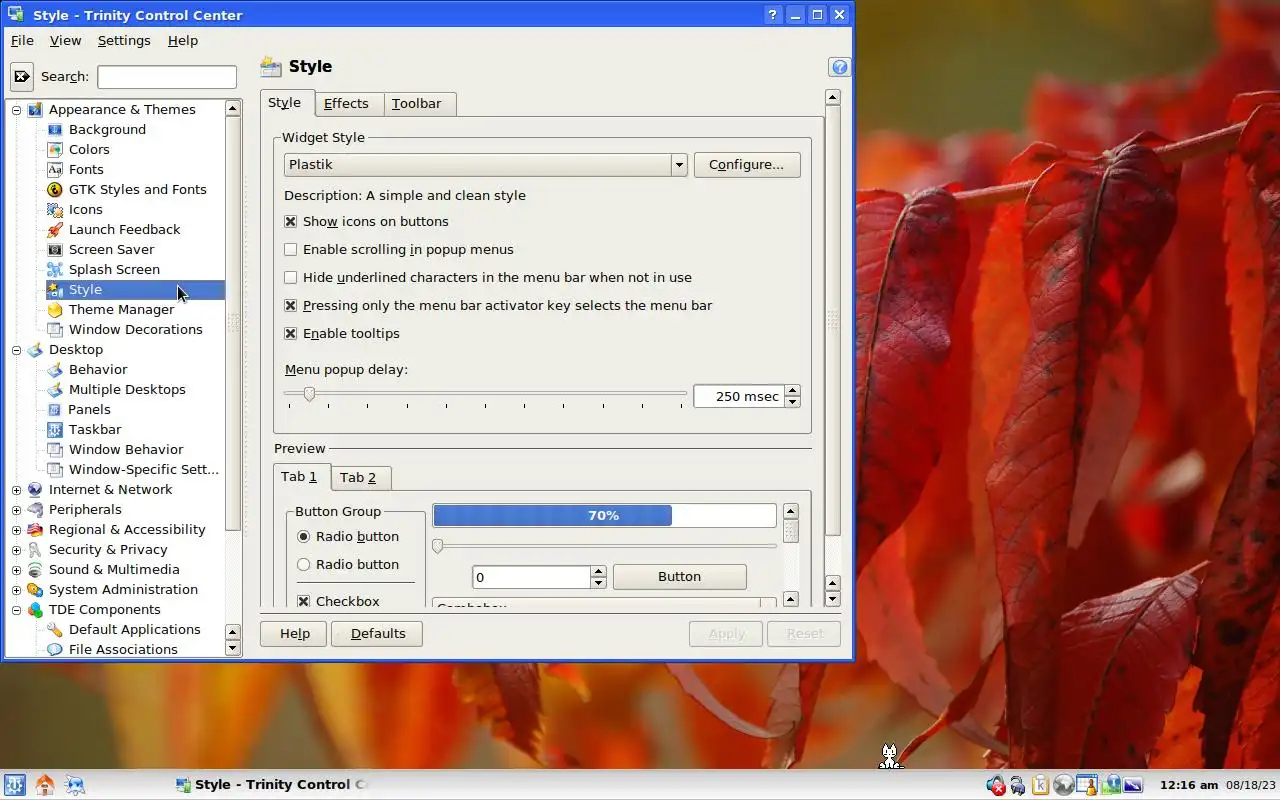
Task: Uncheck Pressing only the menu bar activator key
Action: [x=290, y=306]
